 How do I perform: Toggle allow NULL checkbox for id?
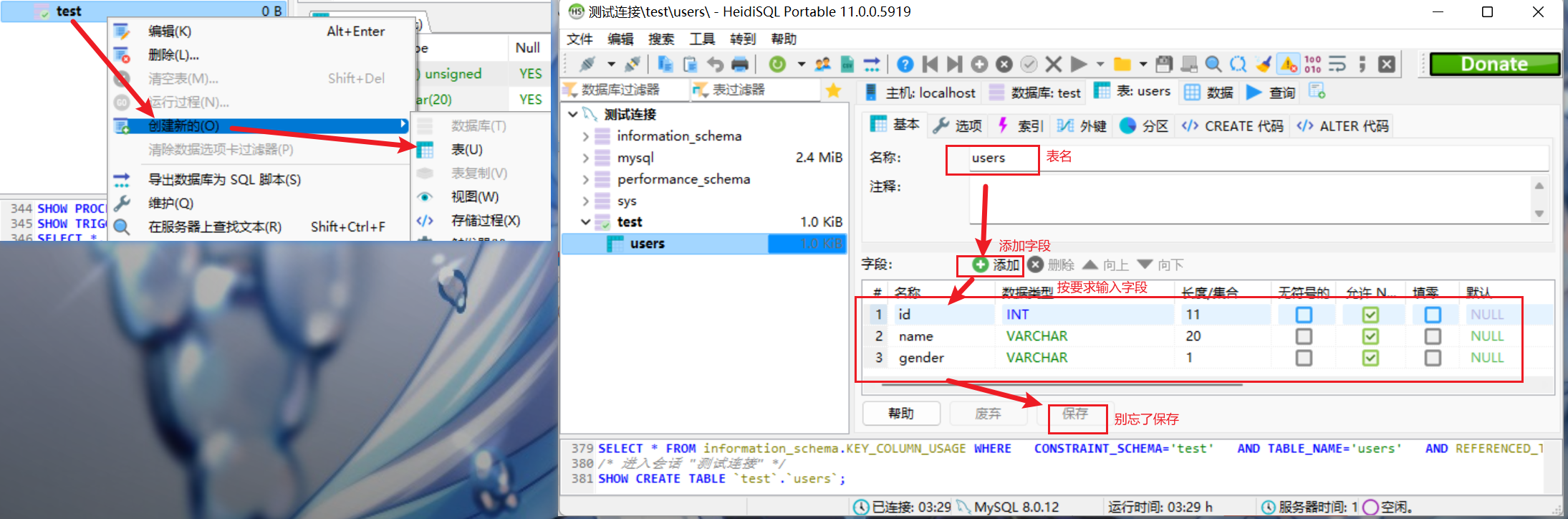[x=1370, y=315]
